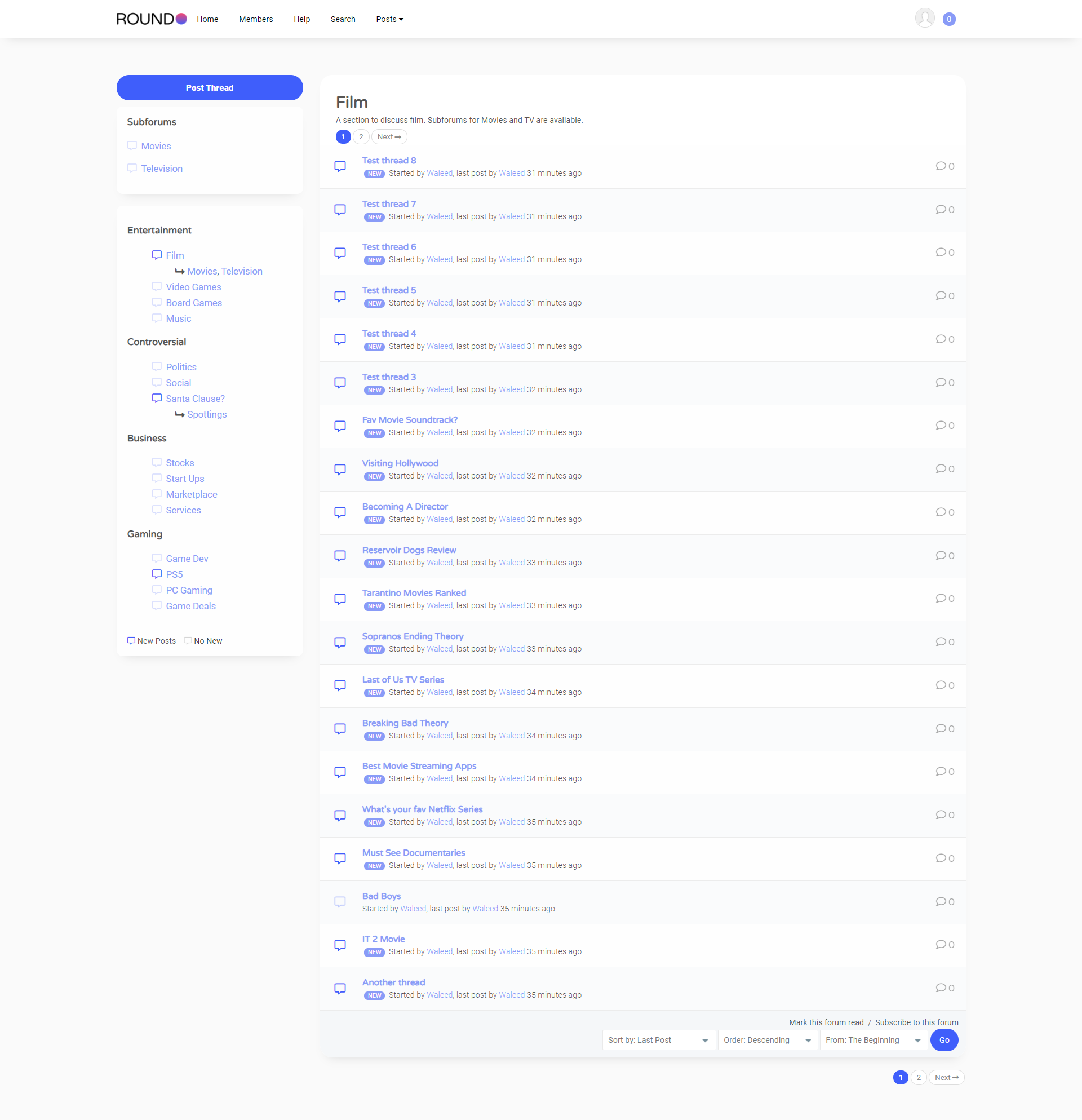Go to page 2 in top pagination

coord(361,136)
